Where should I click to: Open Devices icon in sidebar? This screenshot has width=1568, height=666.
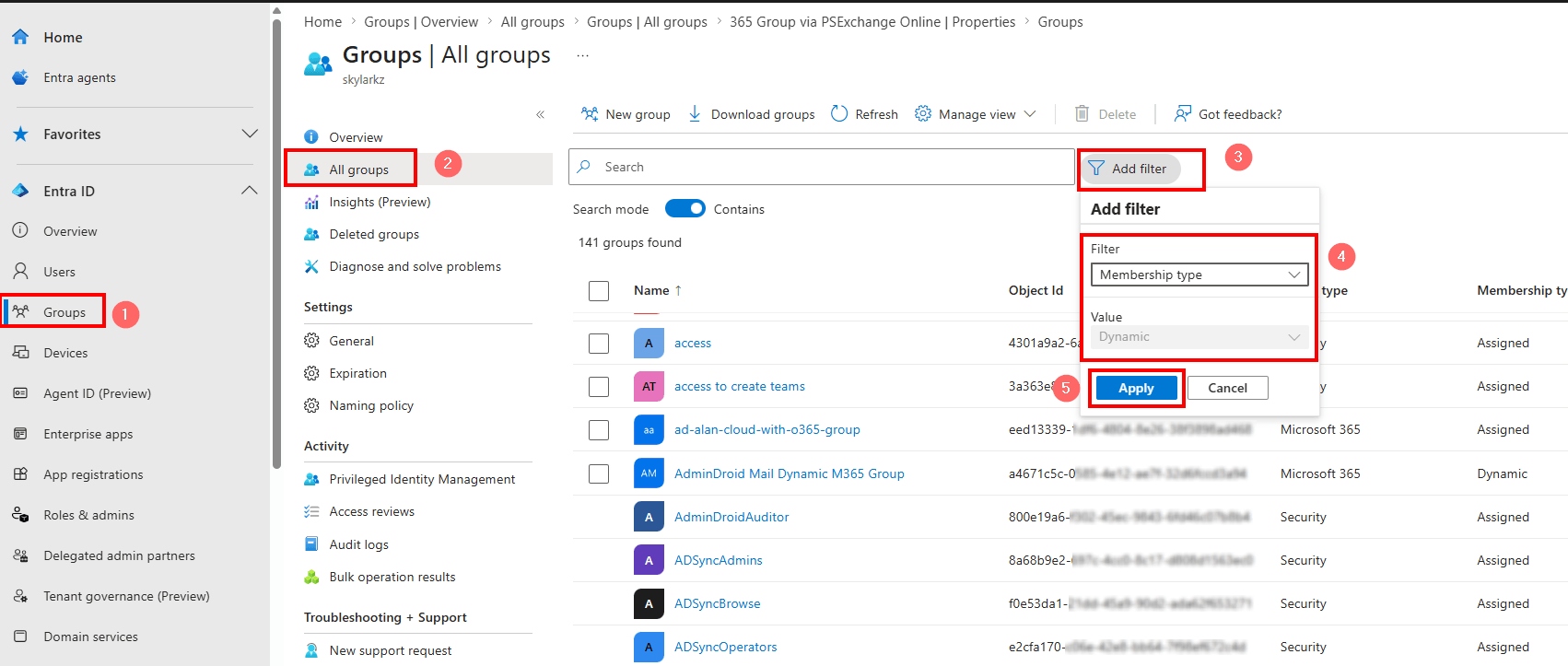[x=20, y=353]
